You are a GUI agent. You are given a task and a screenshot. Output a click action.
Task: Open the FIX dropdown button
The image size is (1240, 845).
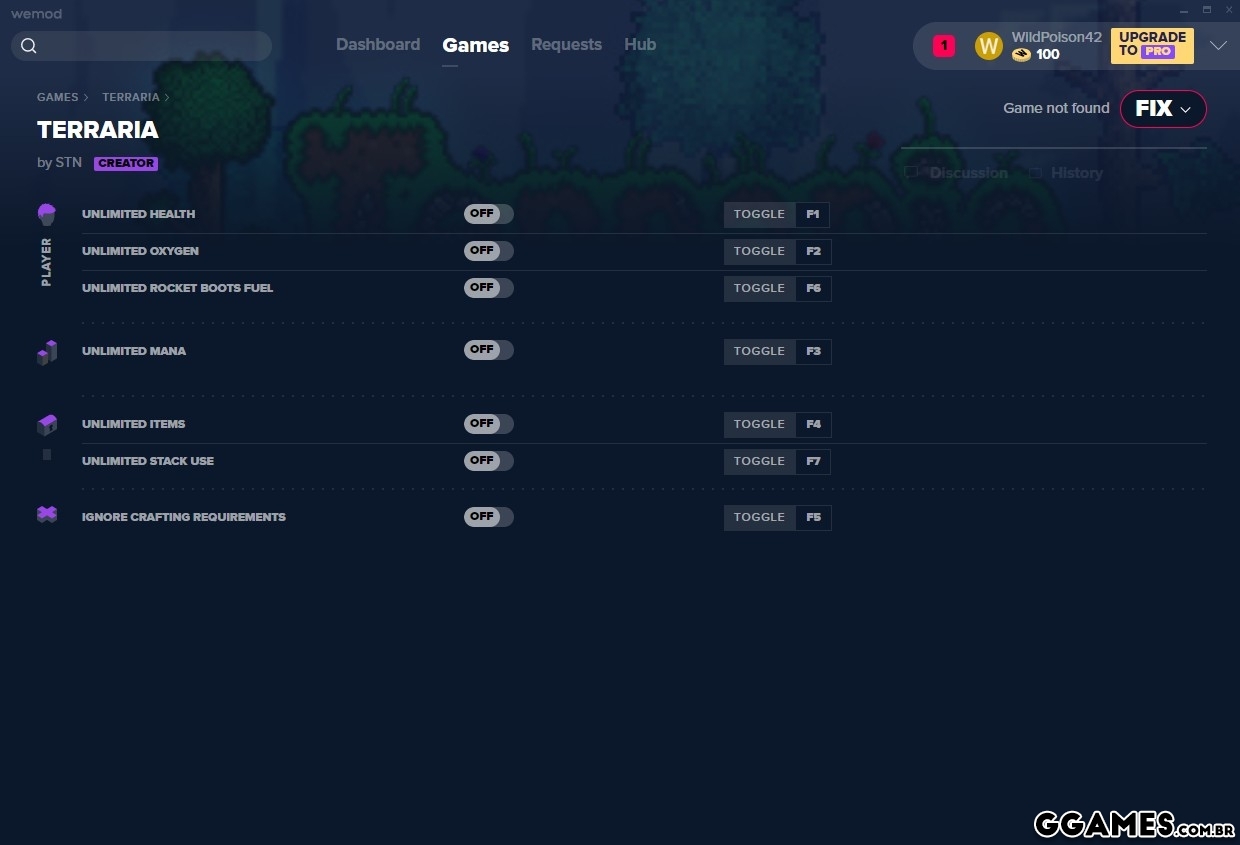[1163, 109]
